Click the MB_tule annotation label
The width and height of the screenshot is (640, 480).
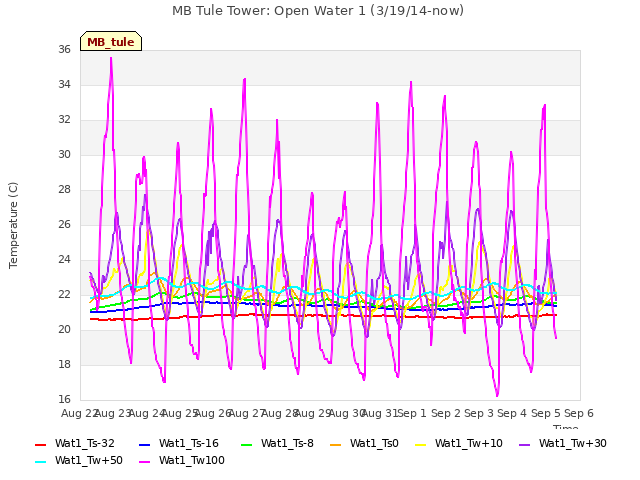pyautogui.click(x=111, y=41)
